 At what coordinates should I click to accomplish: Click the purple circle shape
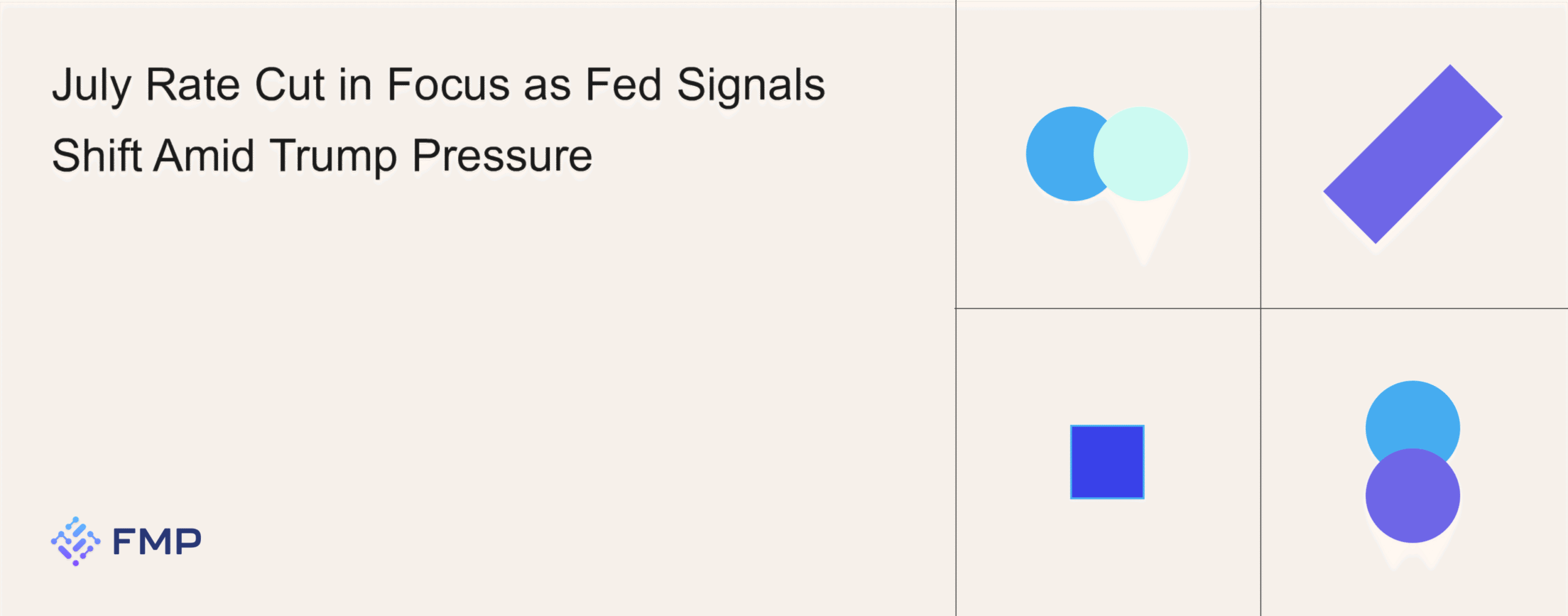point(1412,496)
